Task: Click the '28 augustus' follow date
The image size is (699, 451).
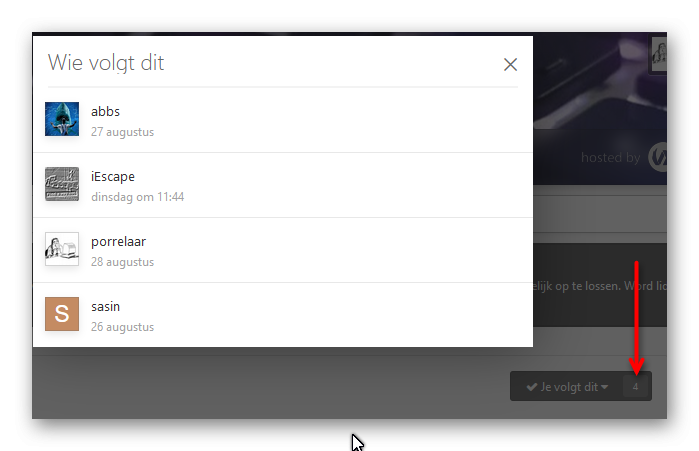Action: point(123,262)
